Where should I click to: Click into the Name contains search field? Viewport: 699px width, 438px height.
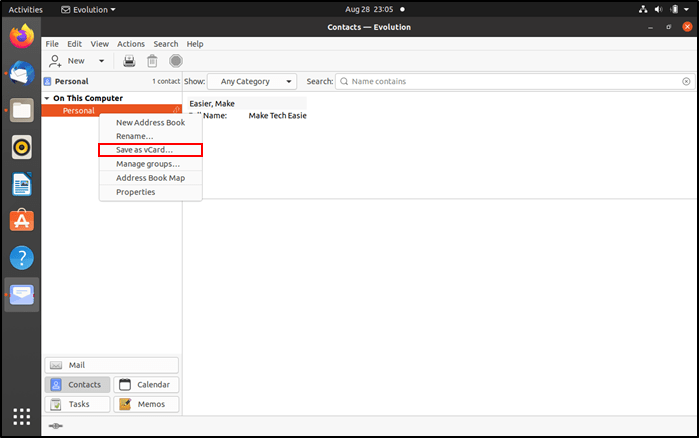[515, 82]
